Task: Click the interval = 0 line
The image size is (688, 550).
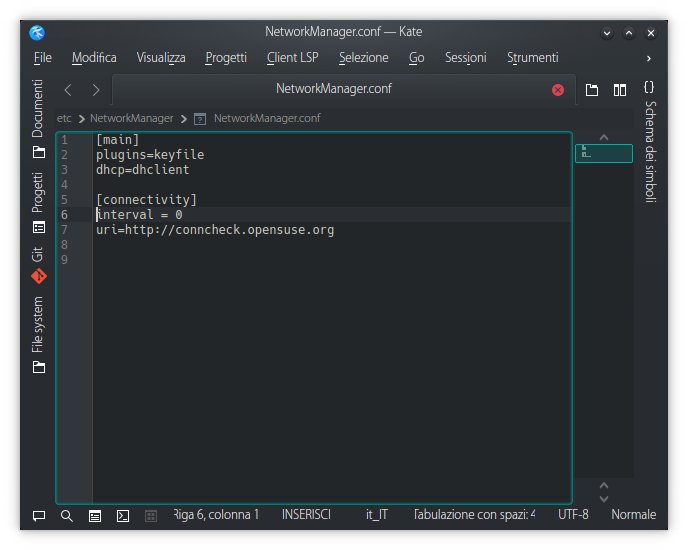Action: point(139,215)
